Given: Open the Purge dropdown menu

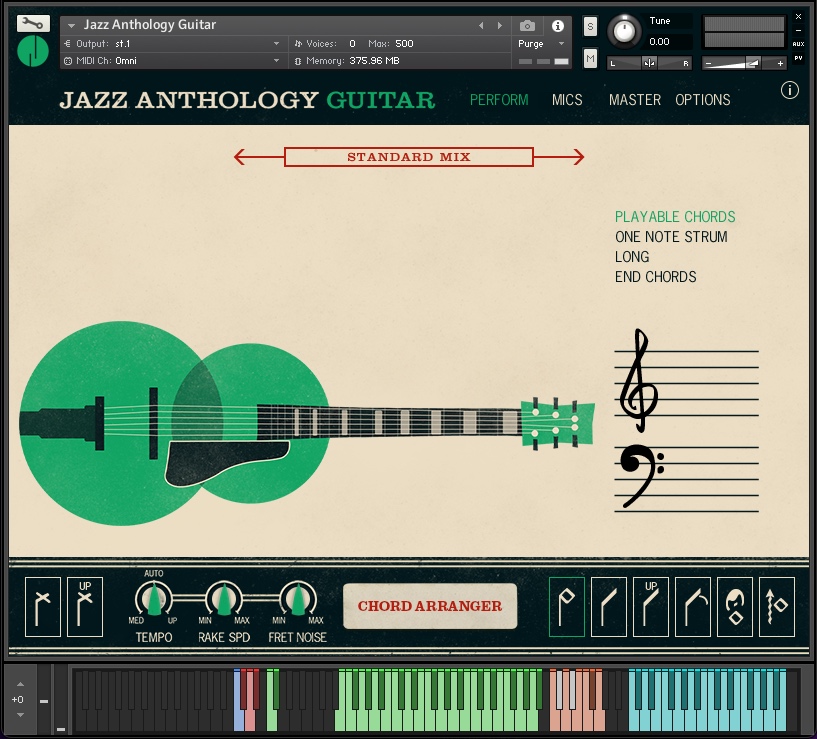Looking at the screenshot, I should point(541,44).
